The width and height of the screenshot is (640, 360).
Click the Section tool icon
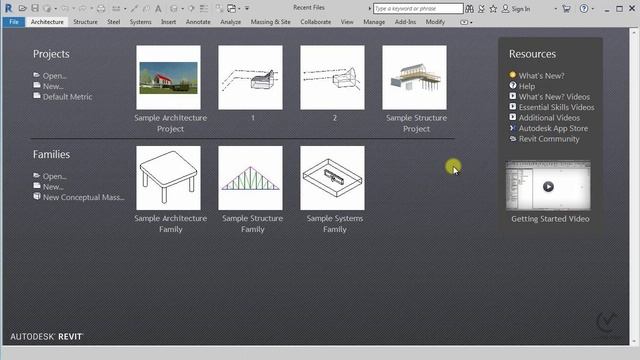point(191,9)
